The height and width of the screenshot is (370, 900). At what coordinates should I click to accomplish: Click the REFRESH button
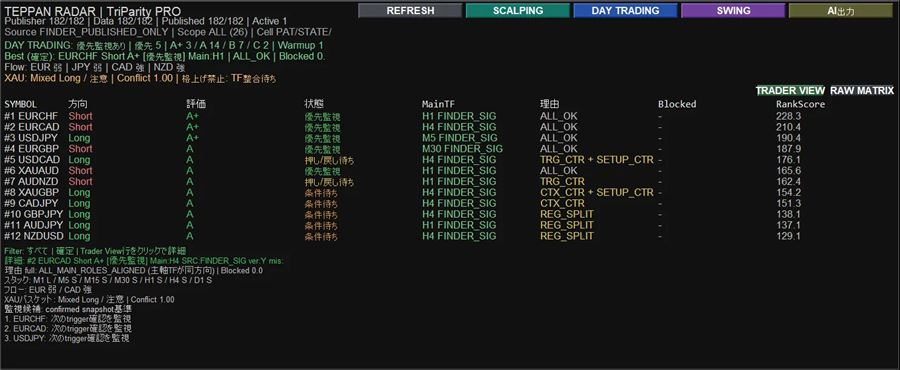tap(410, 10)
